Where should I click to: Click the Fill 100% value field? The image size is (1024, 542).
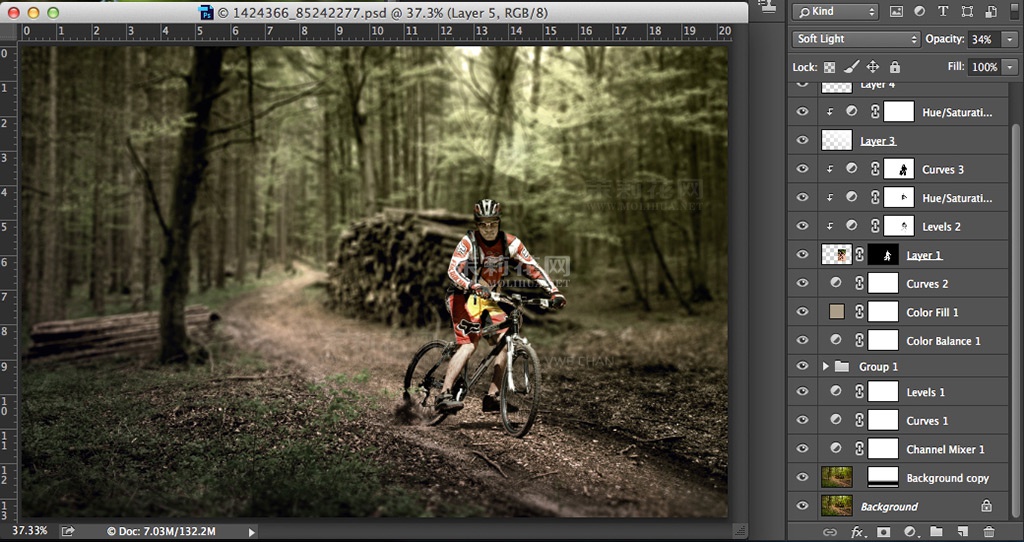tap(984, 67)
